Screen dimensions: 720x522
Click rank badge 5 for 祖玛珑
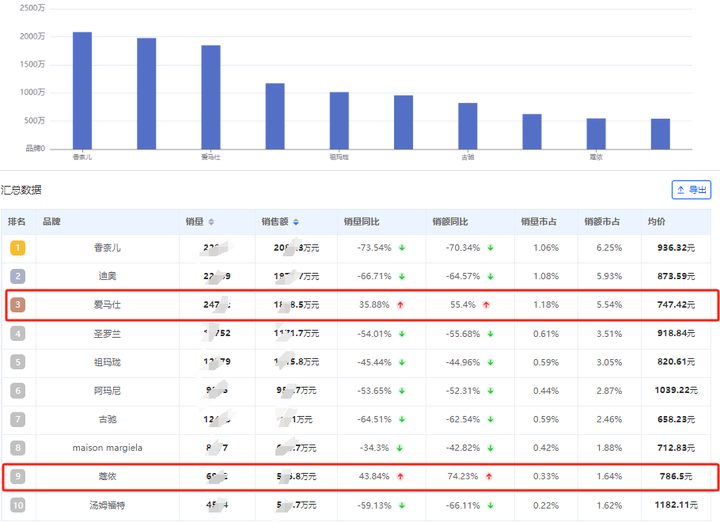(18, 362)
